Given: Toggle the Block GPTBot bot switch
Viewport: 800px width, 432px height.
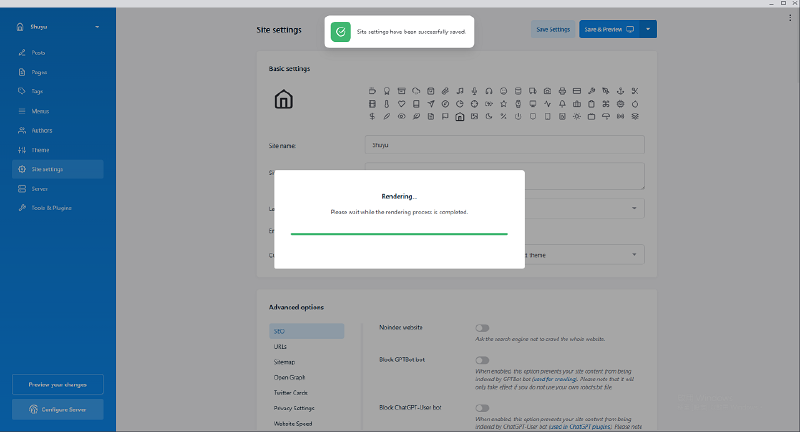Looking at the screenshot, I should [482, 359].
